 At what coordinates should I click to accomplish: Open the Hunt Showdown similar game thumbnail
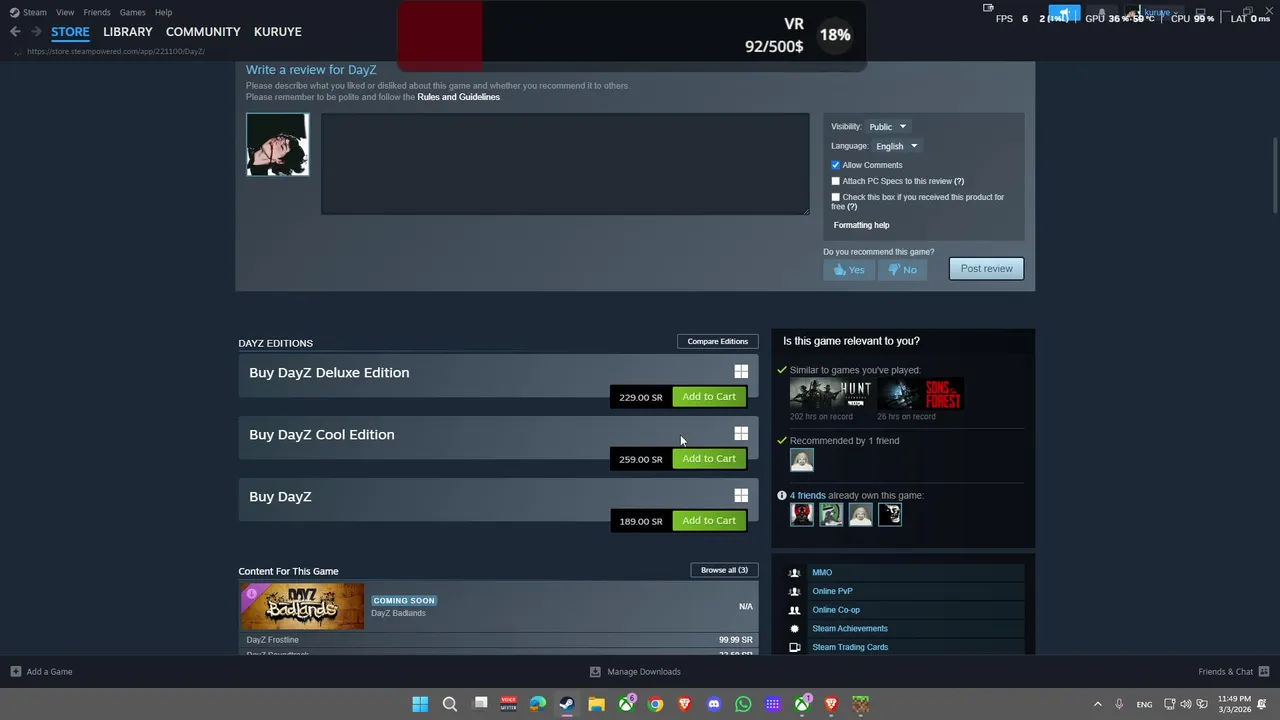830,394
